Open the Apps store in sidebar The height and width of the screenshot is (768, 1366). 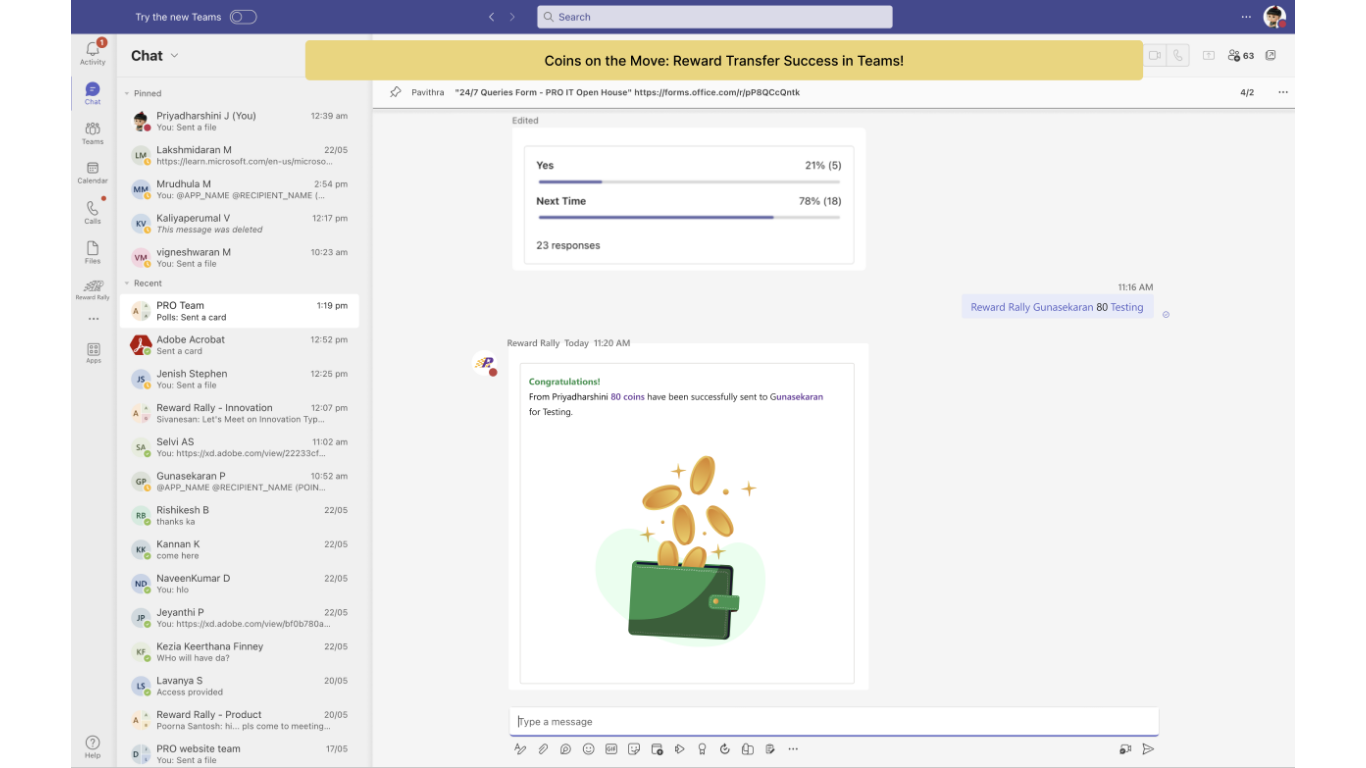click(x=93, y=352)
